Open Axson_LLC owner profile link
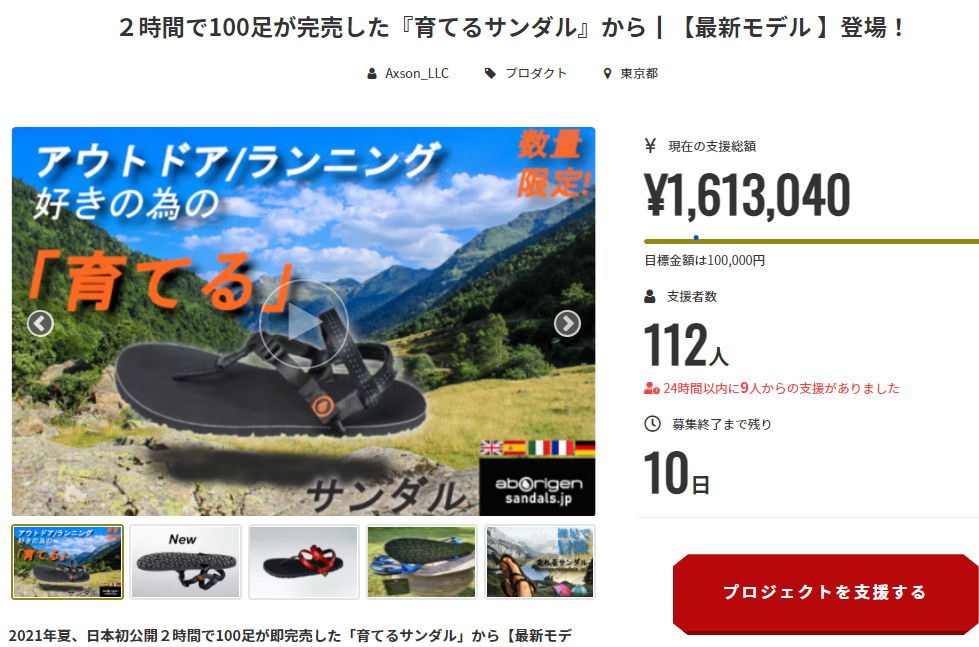The width and height of the screenshot is (979, 647). [x=416, y=74]
